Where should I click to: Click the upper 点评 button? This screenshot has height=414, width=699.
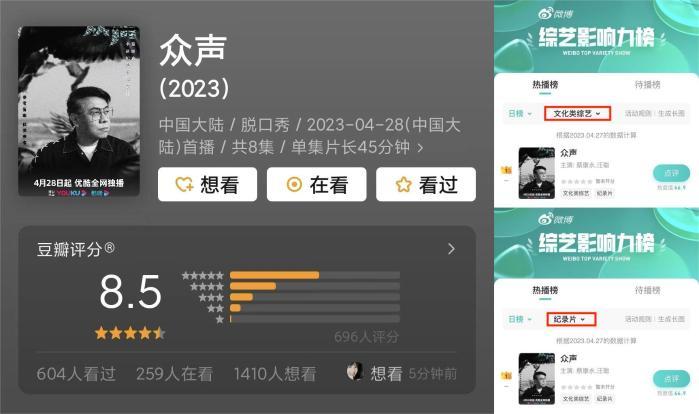(x=671, y=173)
